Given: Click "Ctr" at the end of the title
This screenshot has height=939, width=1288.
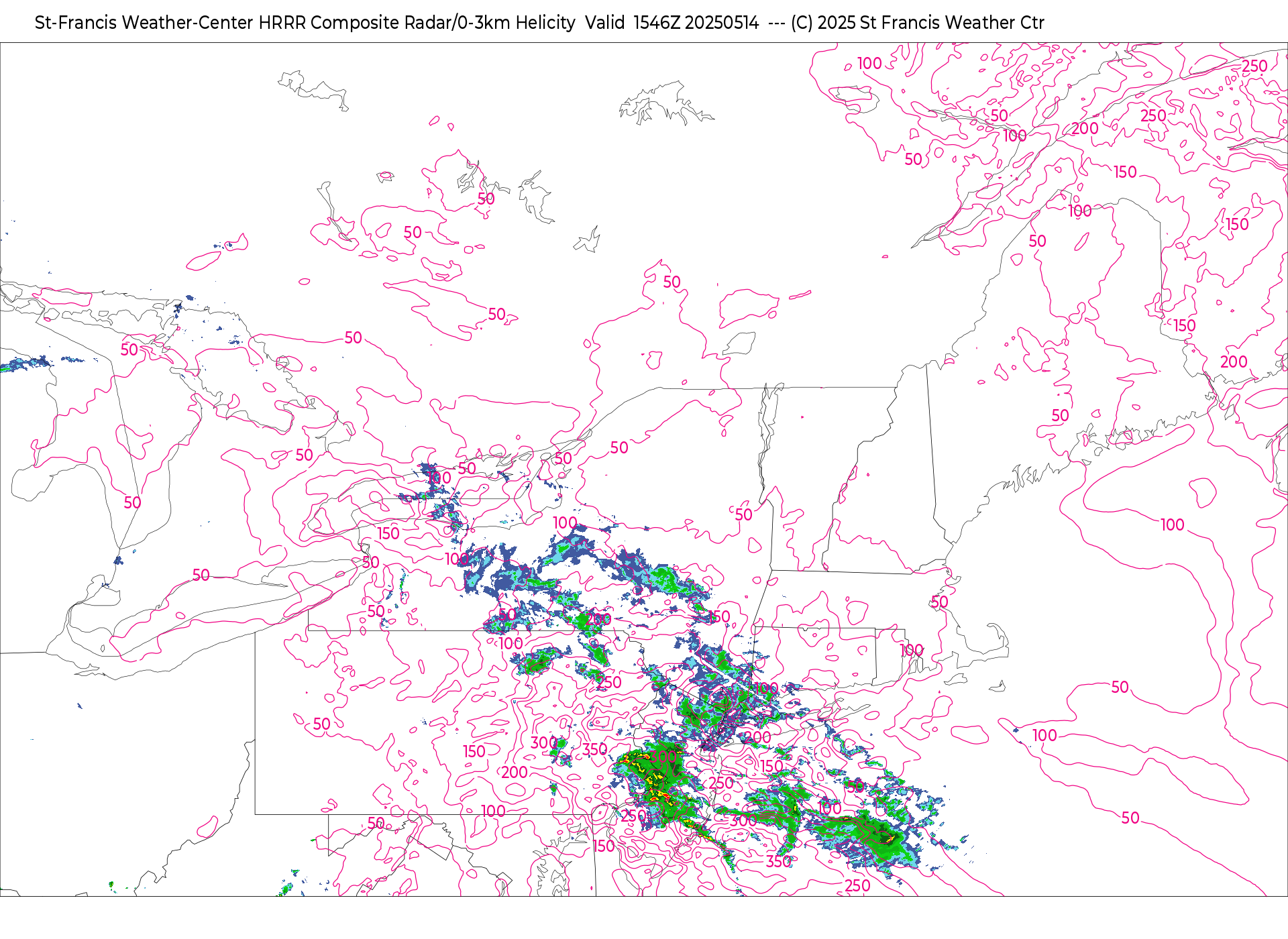Looking at the screenshot, I should [1032, 23].
